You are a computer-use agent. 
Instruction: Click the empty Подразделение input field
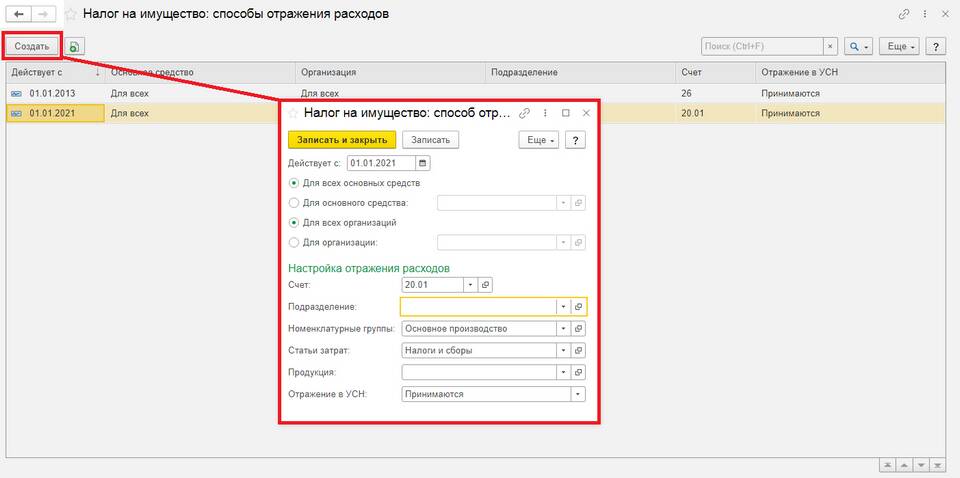pyautogui.click(x=478, y=307)
